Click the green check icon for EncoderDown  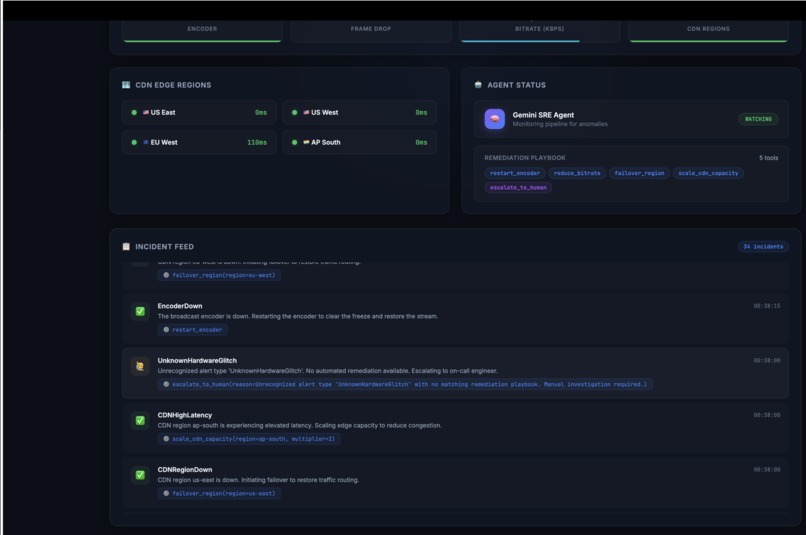click(x=140, y=311)
